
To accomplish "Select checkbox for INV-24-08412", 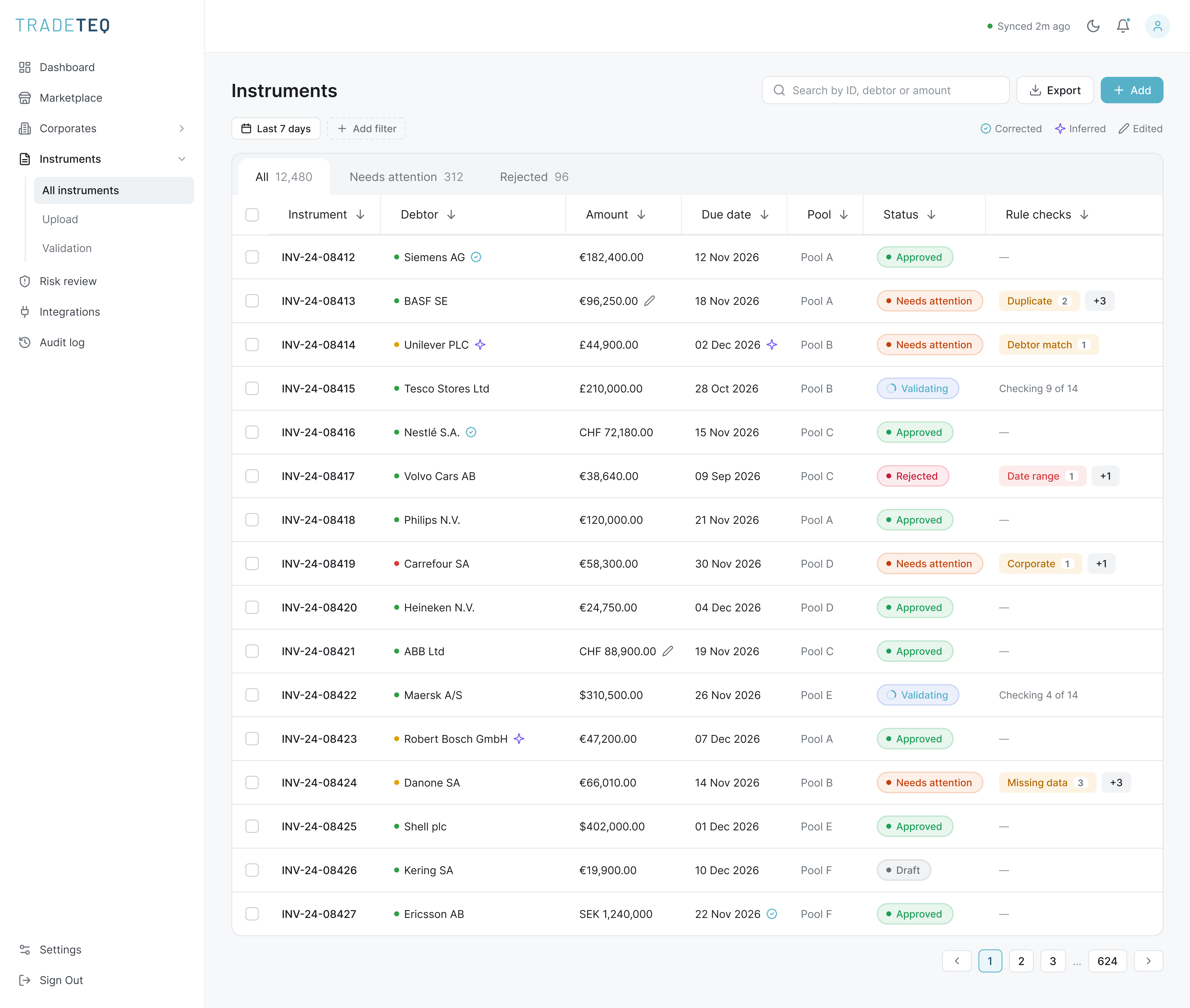I will point(252,257).
